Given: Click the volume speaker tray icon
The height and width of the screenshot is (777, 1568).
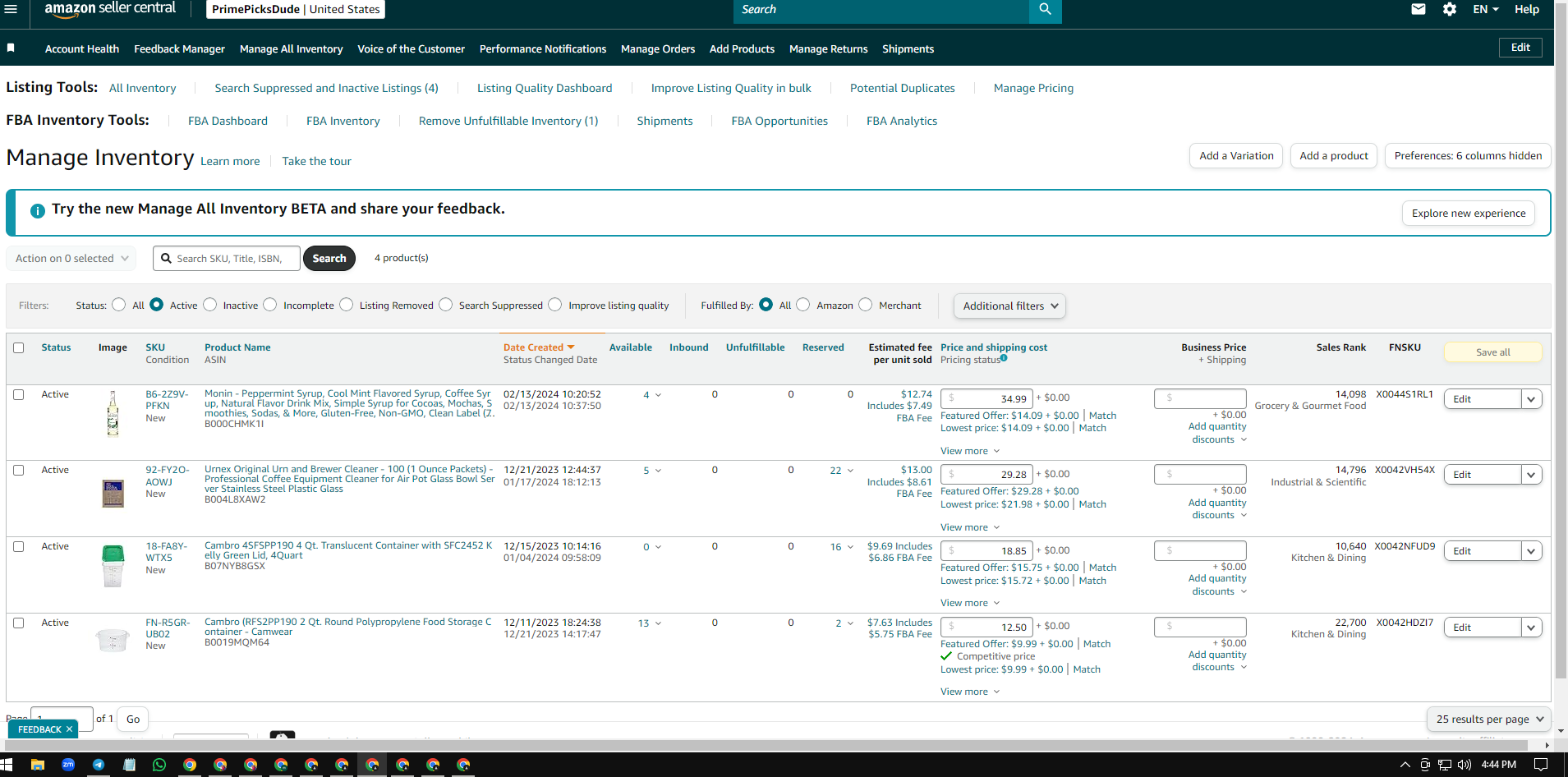Looking at the screenshot, I should tap(1464, 765).
